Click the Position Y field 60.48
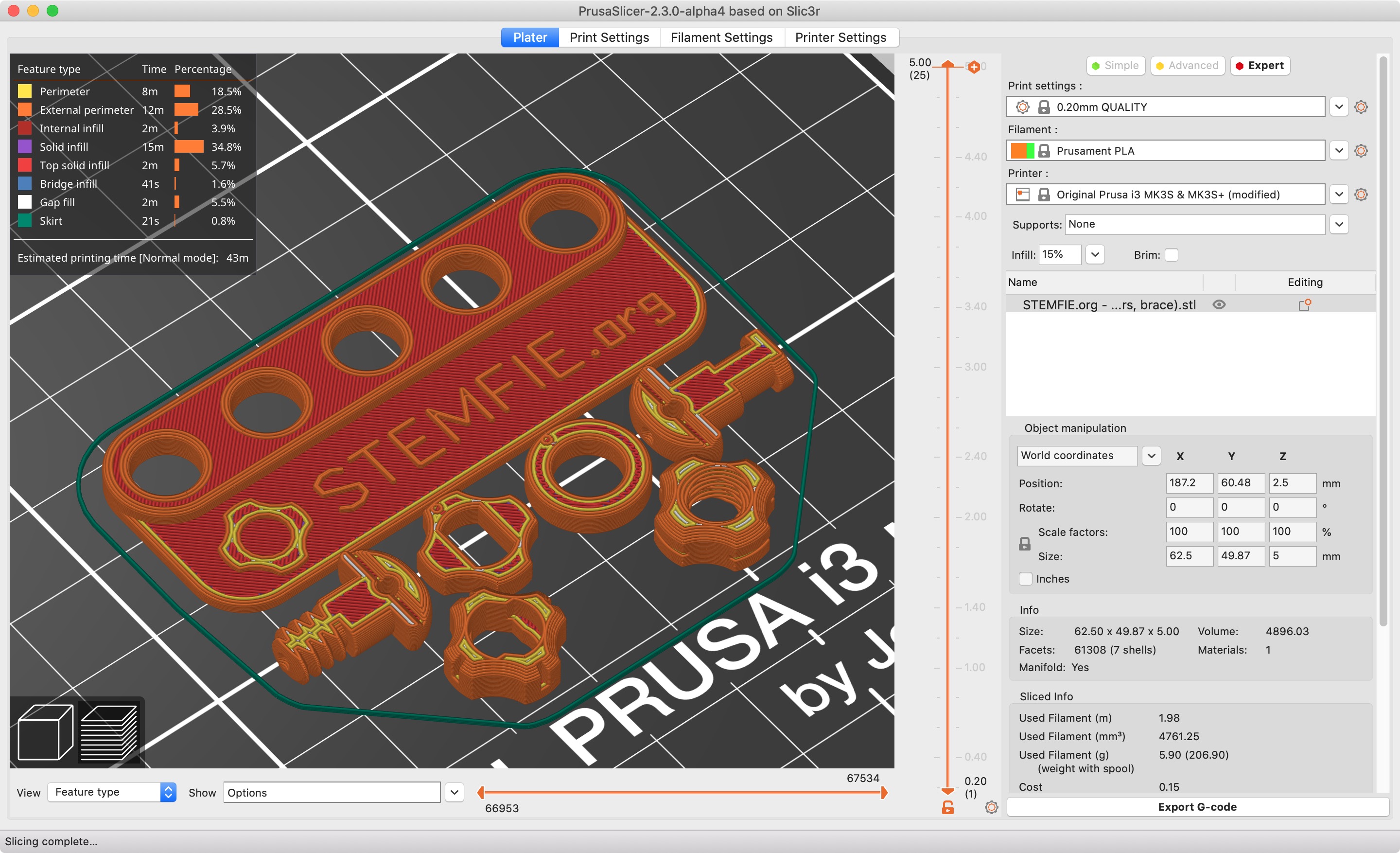The image size is (1400, 853). coord(1241,483)
